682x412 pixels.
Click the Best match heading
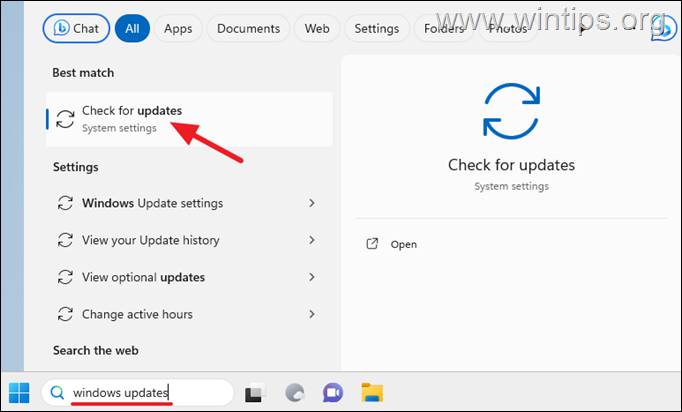83,73
